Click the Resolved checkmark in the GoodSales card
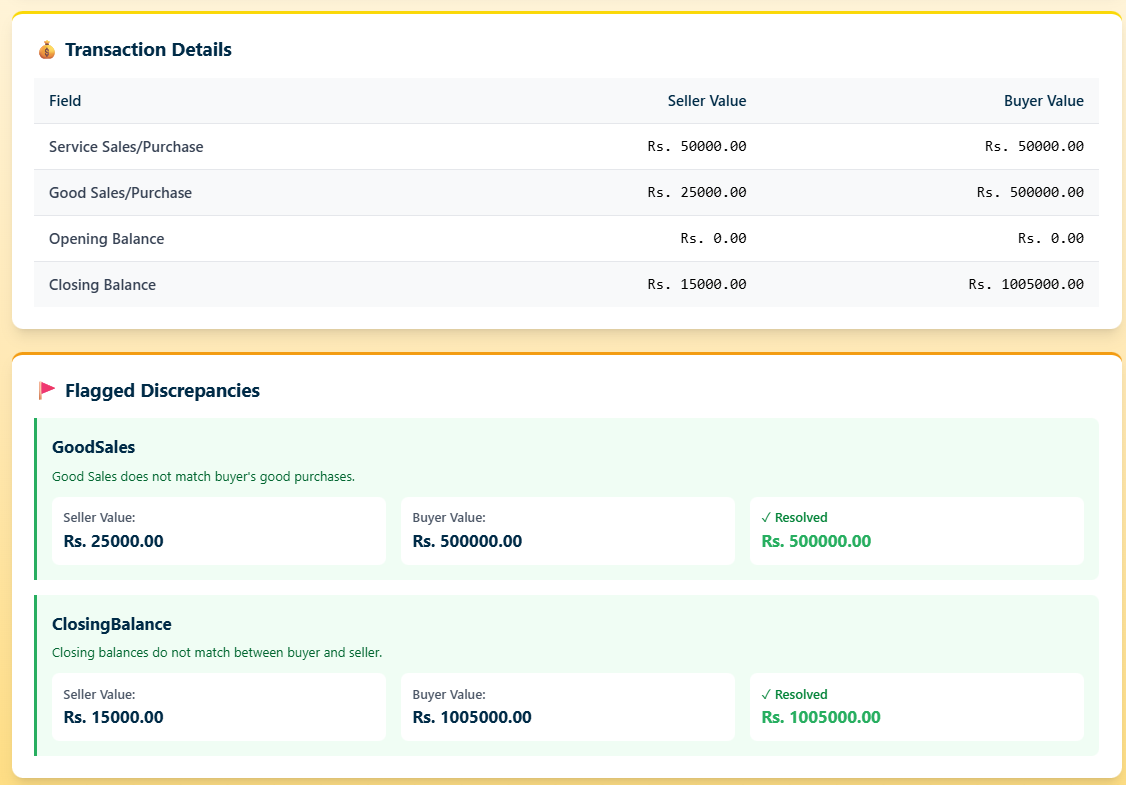1126x785 pixels. (766, 518)
